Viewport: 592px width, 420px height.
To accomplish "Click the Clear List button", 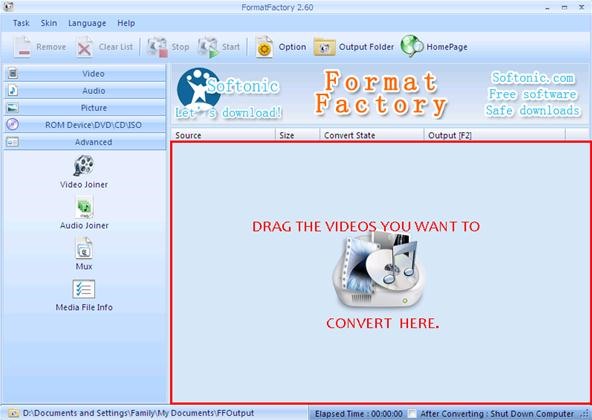I will click(105, 47).
